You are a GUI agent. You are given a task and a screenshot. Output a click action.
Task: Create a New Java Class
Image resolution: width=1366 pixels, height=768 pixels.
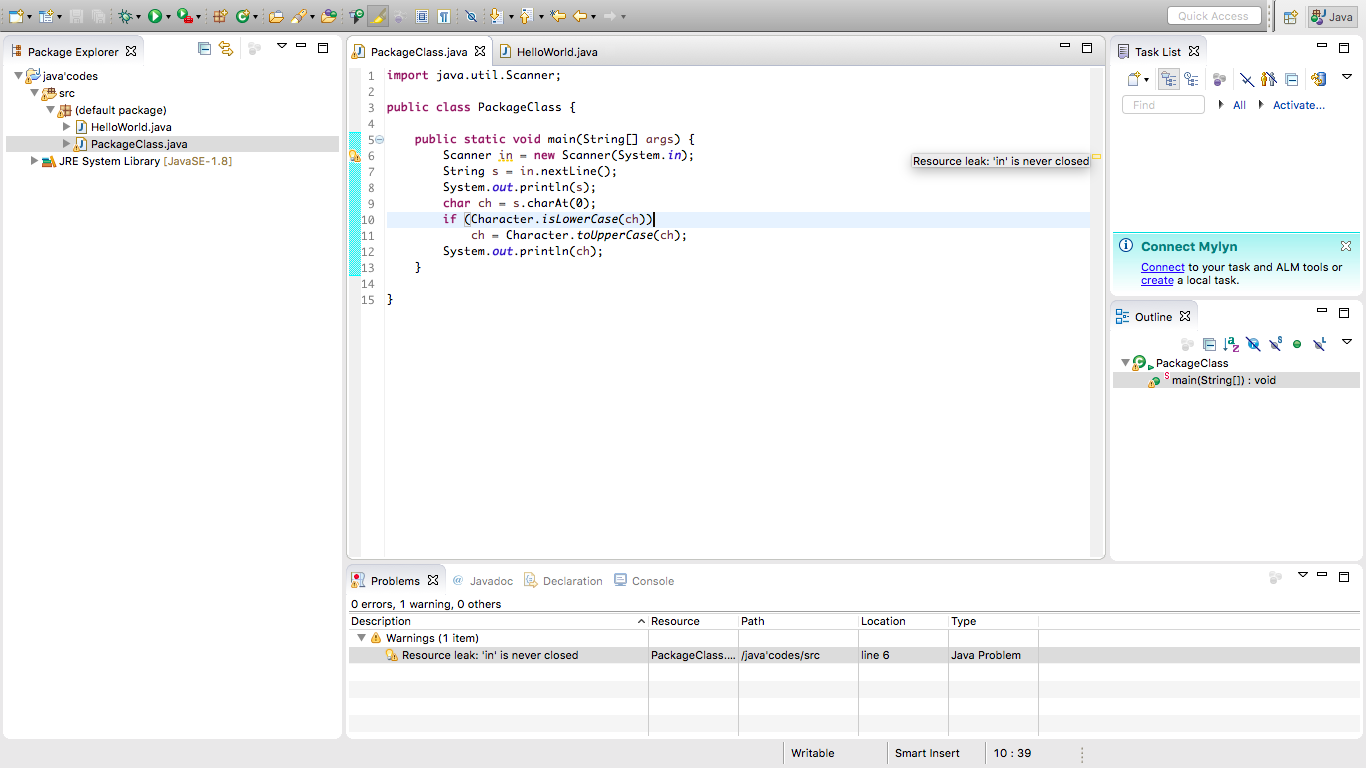(x=242, y=16)
